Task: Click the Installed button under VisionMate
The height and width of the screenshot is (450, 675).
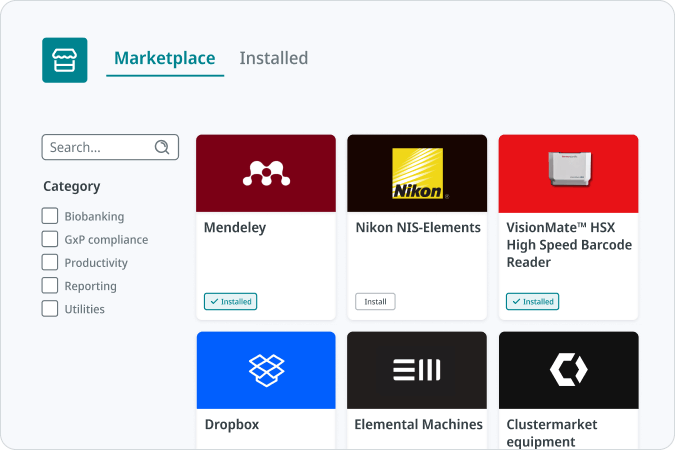Action: click(x=533, y=301)
